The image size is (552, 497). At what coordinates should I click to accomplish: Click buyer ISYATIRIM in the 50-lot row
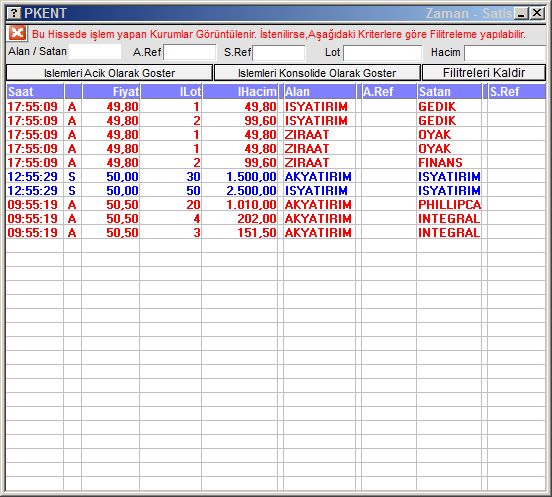316,190
